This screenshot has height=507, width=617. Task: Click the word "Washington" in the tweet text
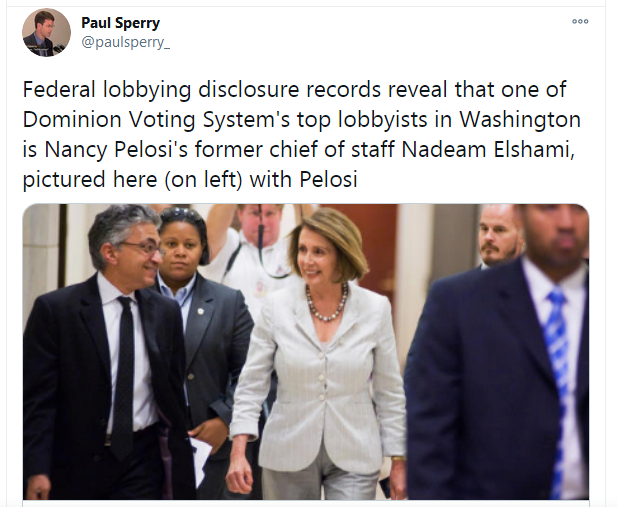pyautogui.click(x=520, y=119)
